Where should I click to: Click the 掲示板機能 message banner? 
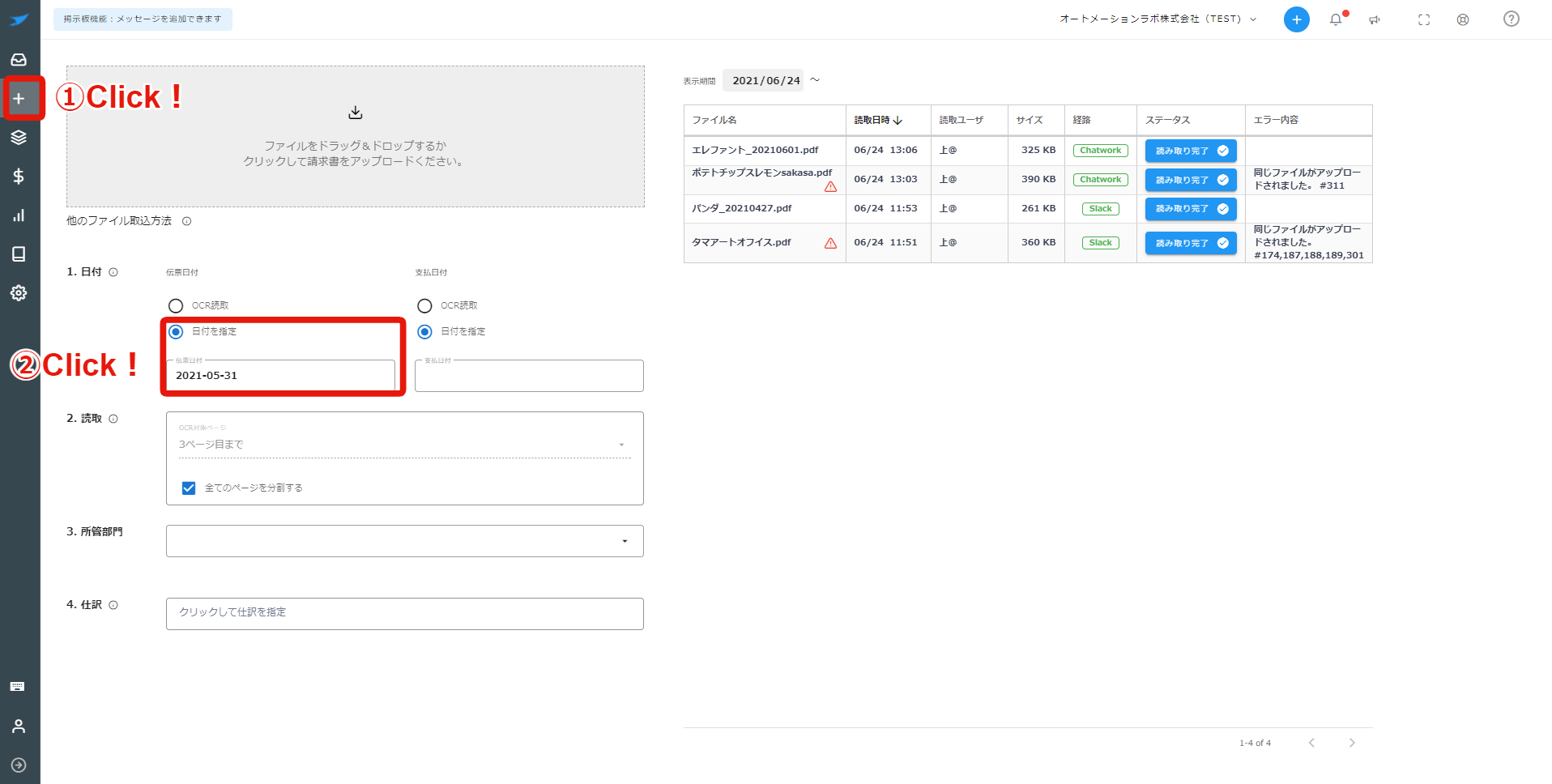(x=143, y=19)
